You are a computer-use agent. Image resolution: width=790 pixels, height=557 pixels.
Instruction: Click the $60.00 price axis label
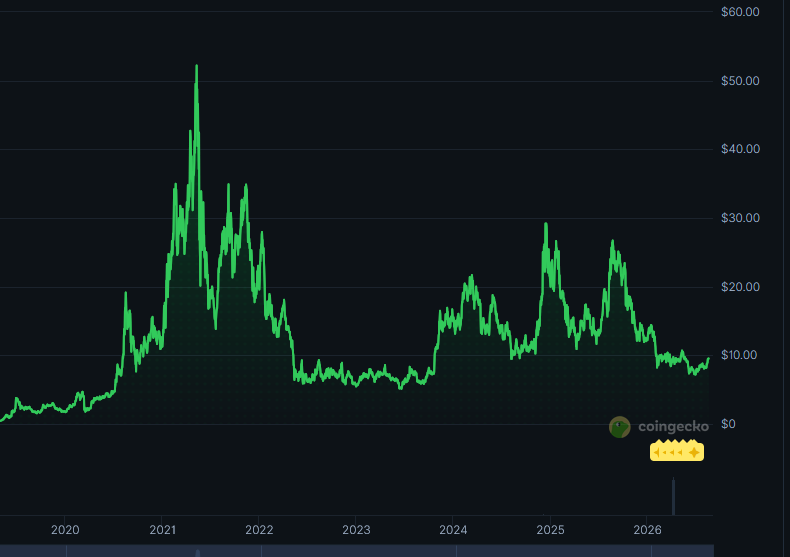(x=740, y=12)
